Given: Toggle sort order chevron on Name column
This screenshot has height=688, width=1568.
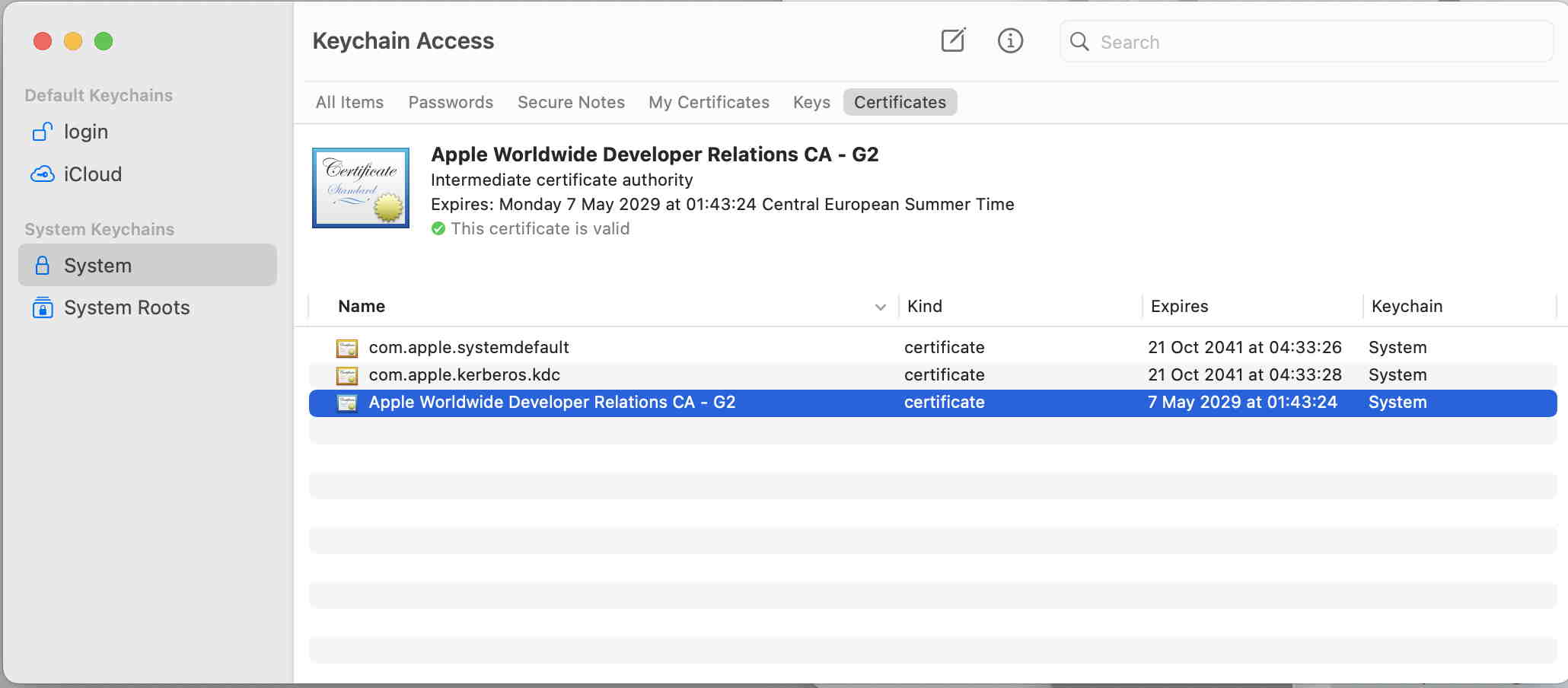Looking at the screenshot, I should (880, 307).
